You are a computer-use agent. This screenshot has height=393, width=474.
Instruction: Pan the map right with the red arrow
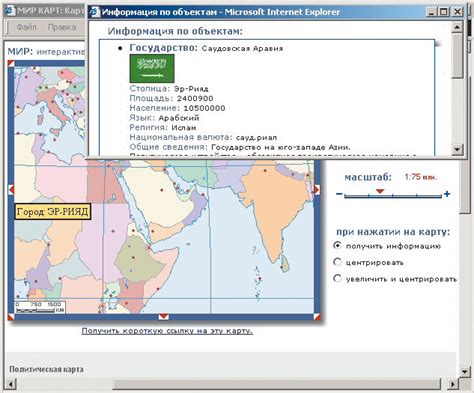pyautogui.click(x=317, y=190)
